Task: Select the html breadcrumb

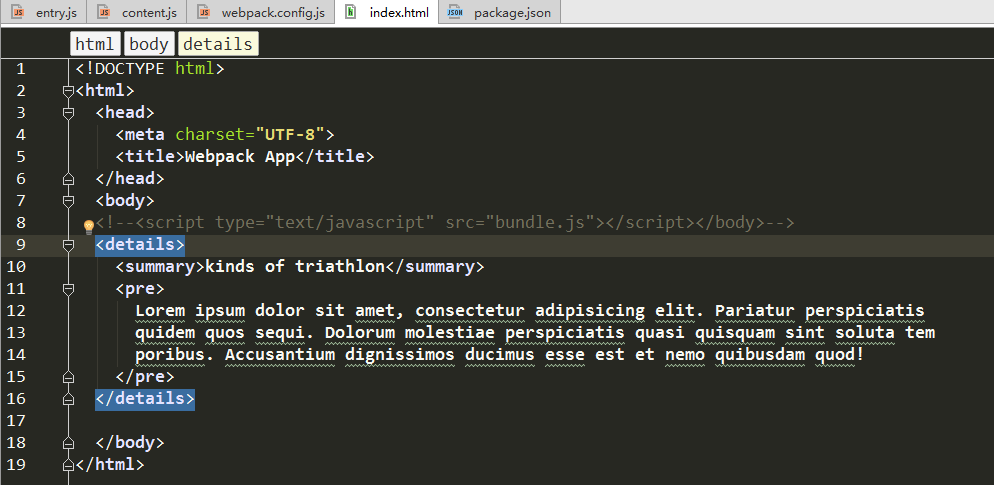Action: click(94, 44)
